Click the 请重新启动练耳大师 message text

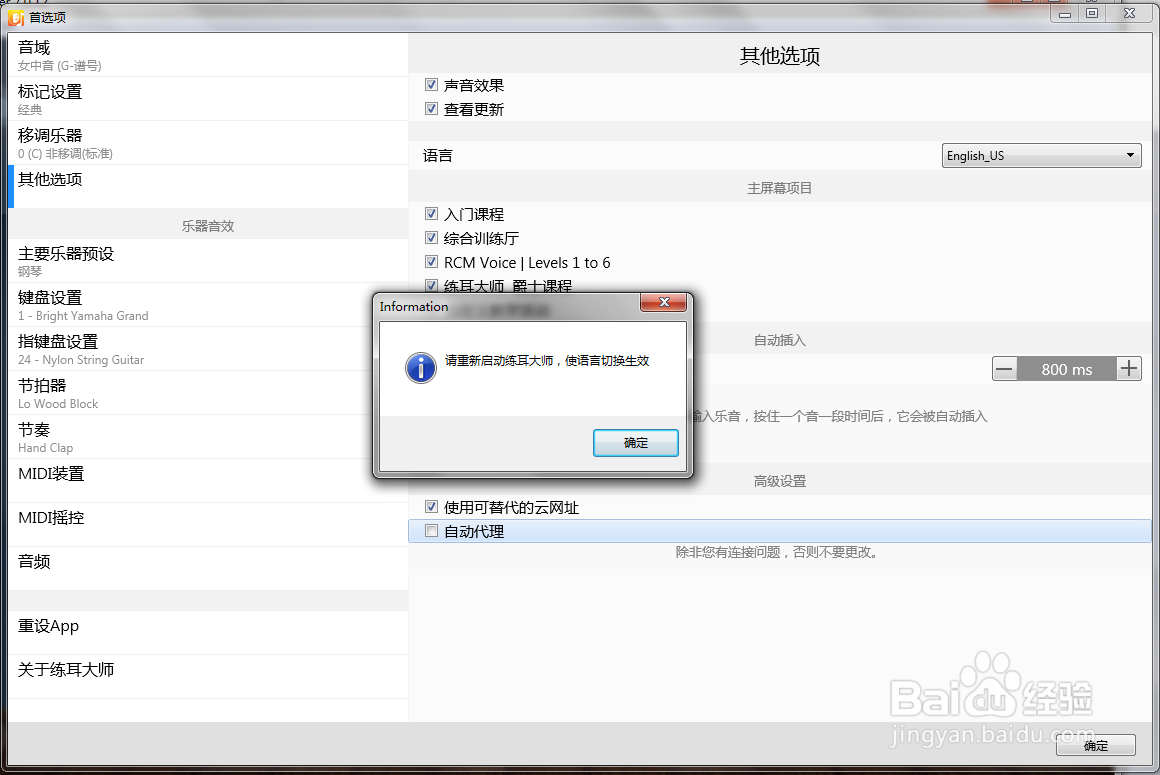[547, 361]
